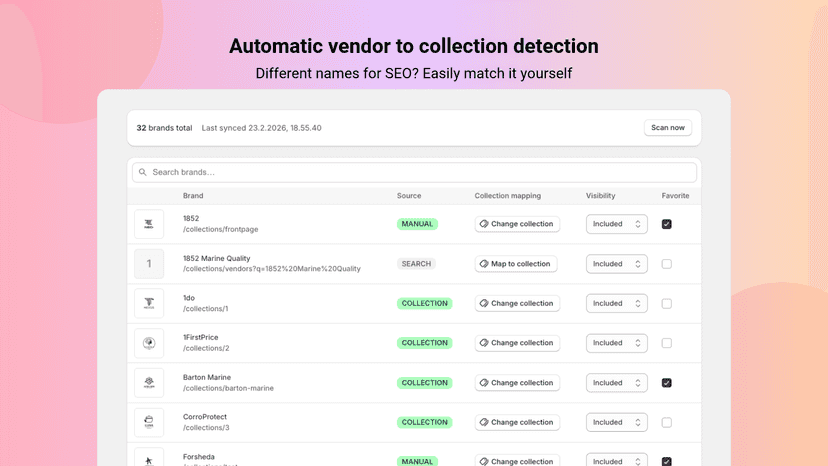Click the 1do brand logo icon
This screenshot has height=466, width=828.
[x=149, y=303]
